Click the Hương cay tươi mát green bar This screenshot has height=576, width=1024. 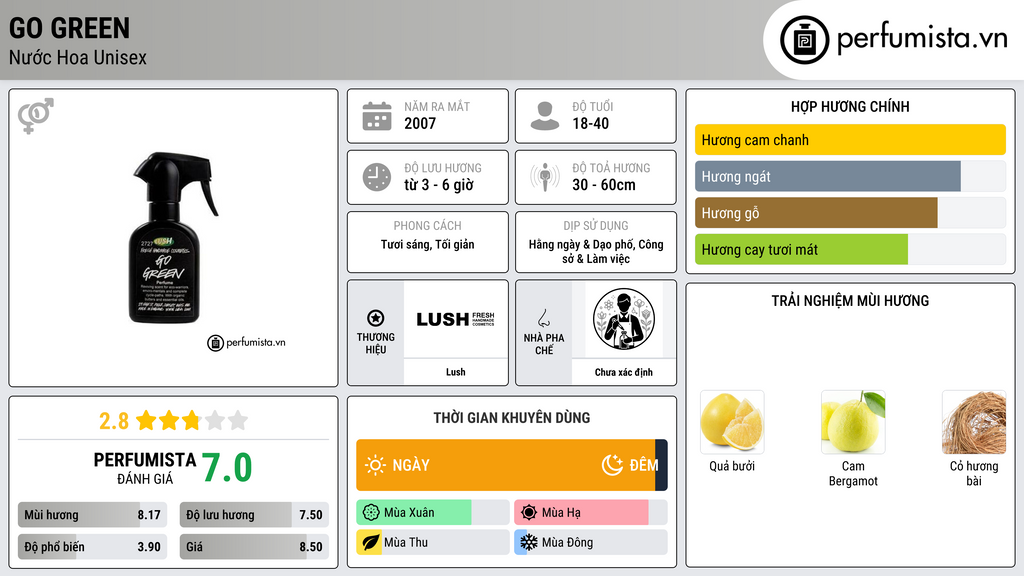pyautogui.click(x=801, y=249)
